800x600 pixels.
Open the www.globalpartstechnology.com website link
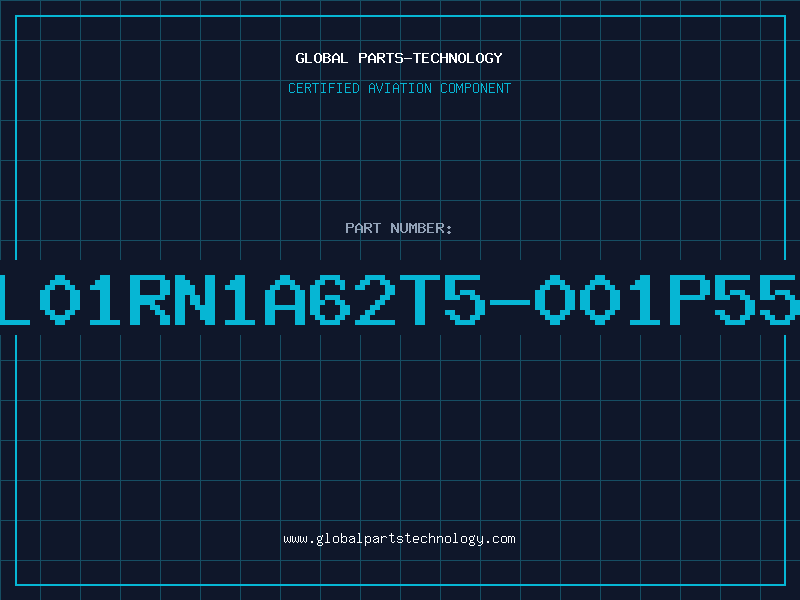click(x=399, y=539)
